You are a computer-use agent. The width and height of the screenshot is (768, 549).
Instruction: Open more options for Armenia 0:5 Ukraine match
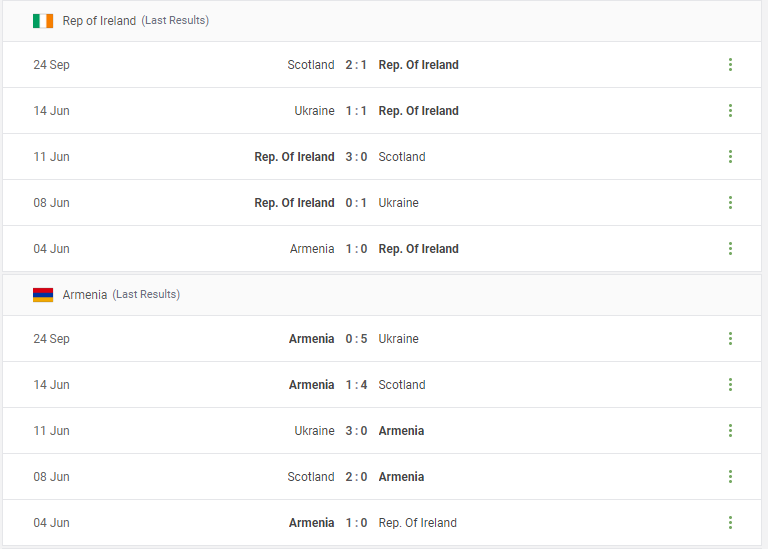(x=730, y=339)
